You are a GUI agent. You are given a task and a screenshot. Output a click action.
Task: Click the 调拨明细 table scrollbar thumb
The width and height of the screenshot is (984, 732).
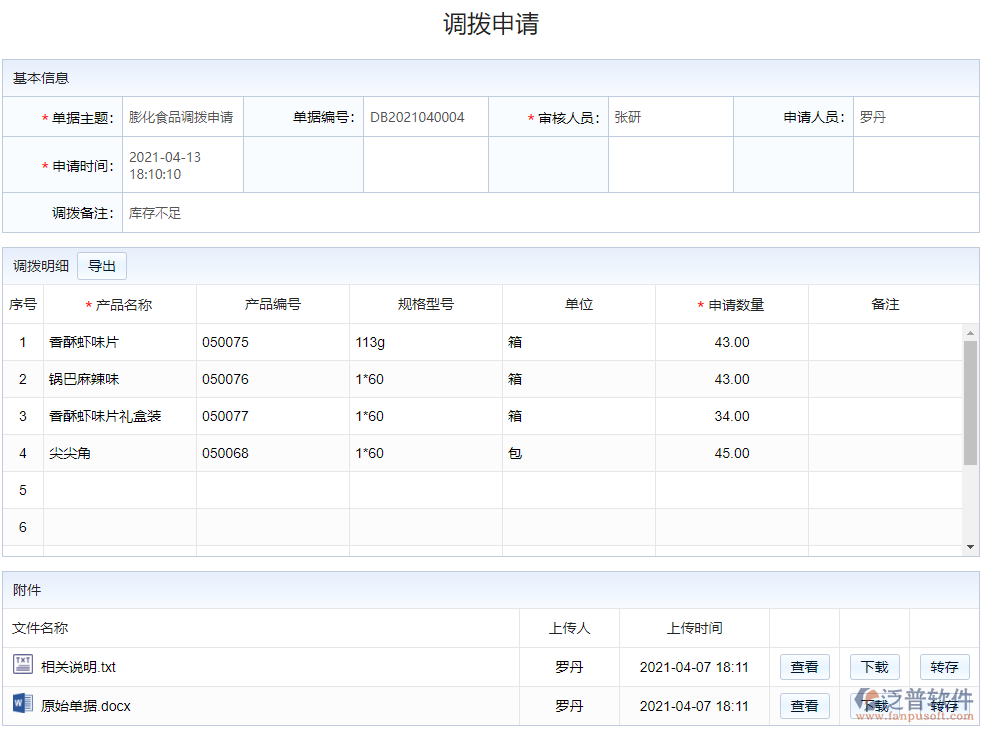click(x=970, y=402)
